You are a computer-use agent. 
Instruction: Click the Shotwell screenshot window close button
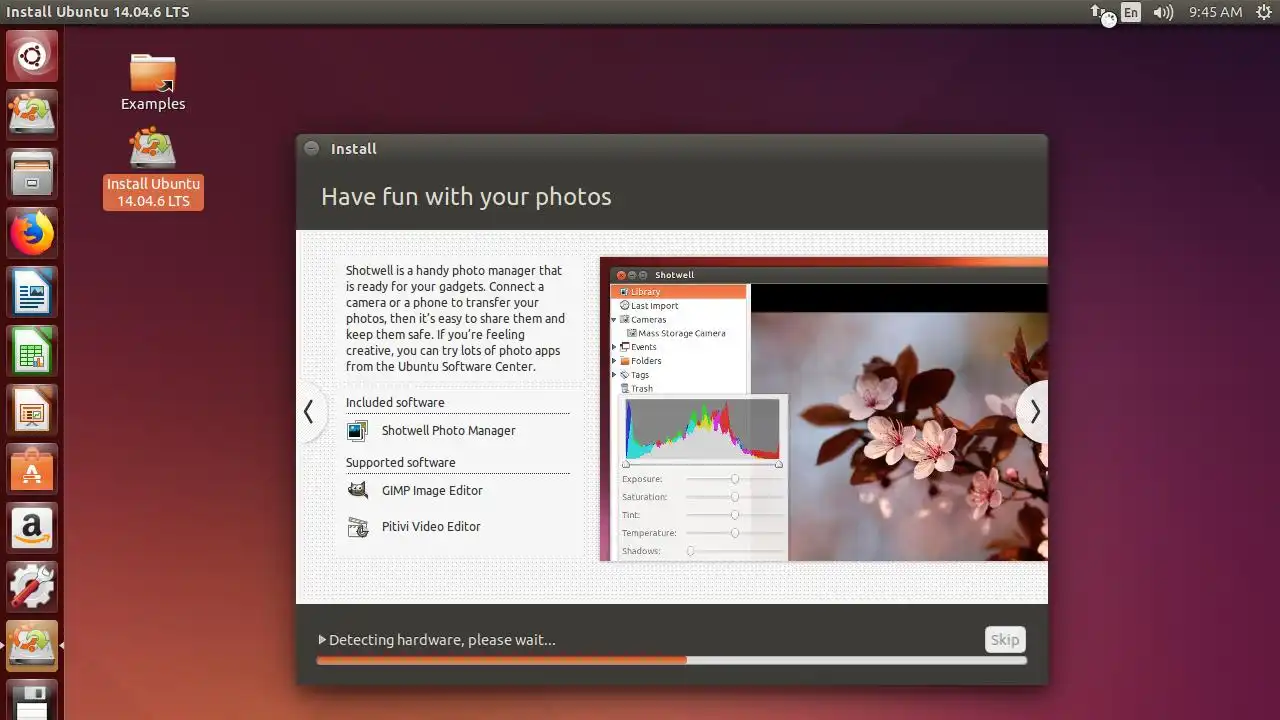coord(621,275)
